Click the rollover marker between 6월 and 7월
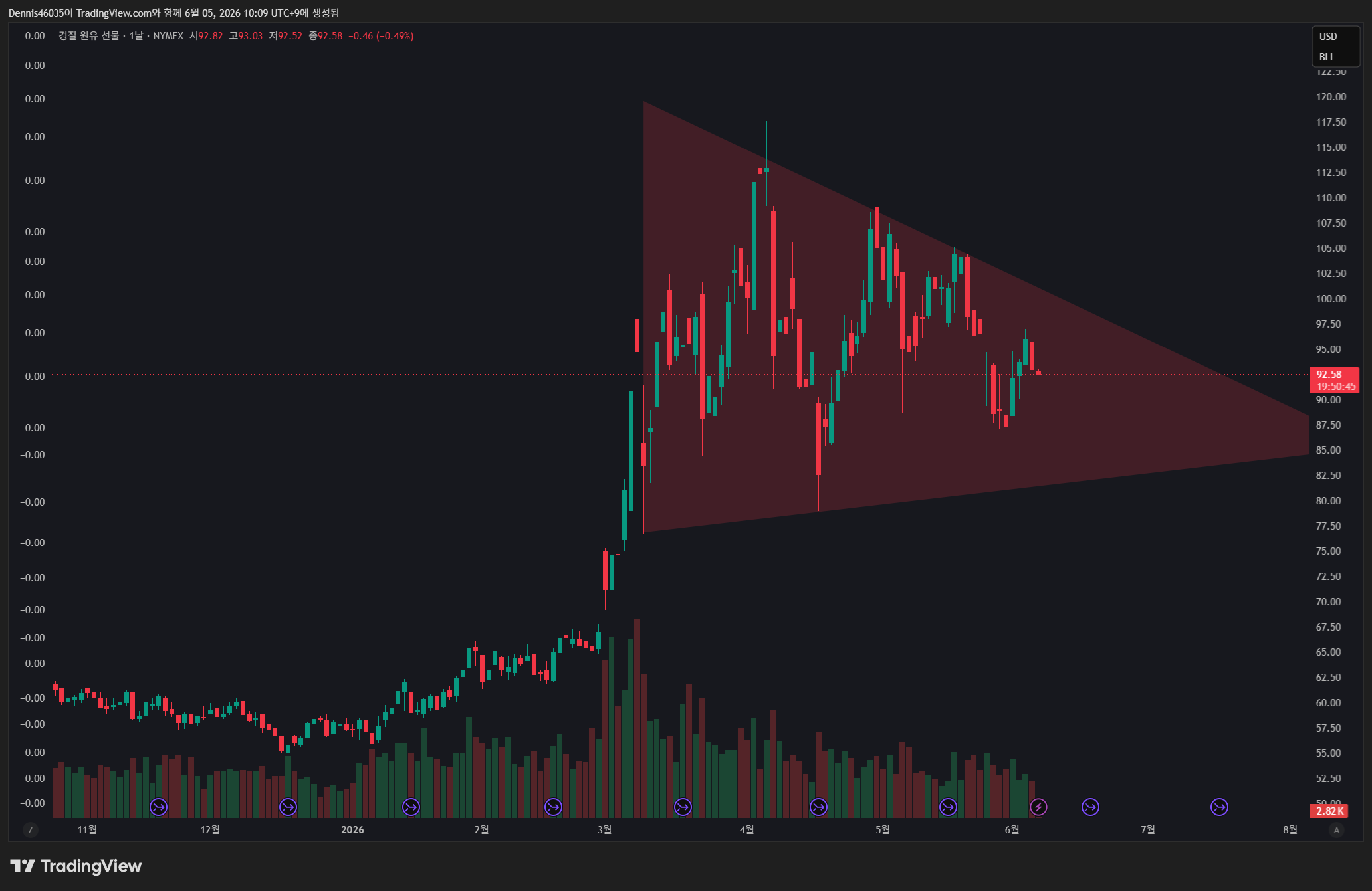This screenshot has height=891, width=1372. click(1090, 807)
